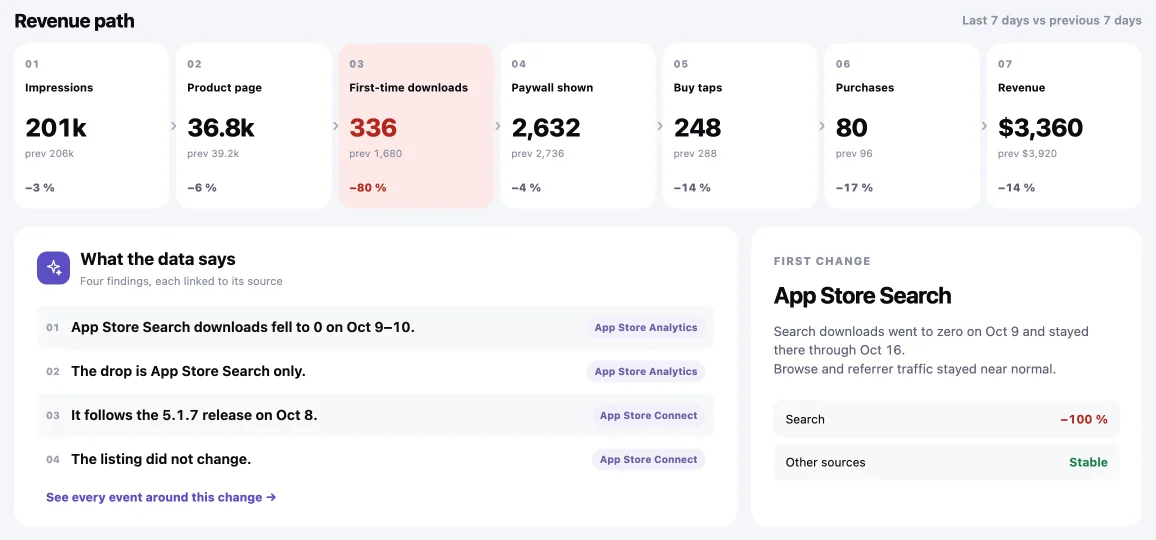Click the −80 % change value

367,187
